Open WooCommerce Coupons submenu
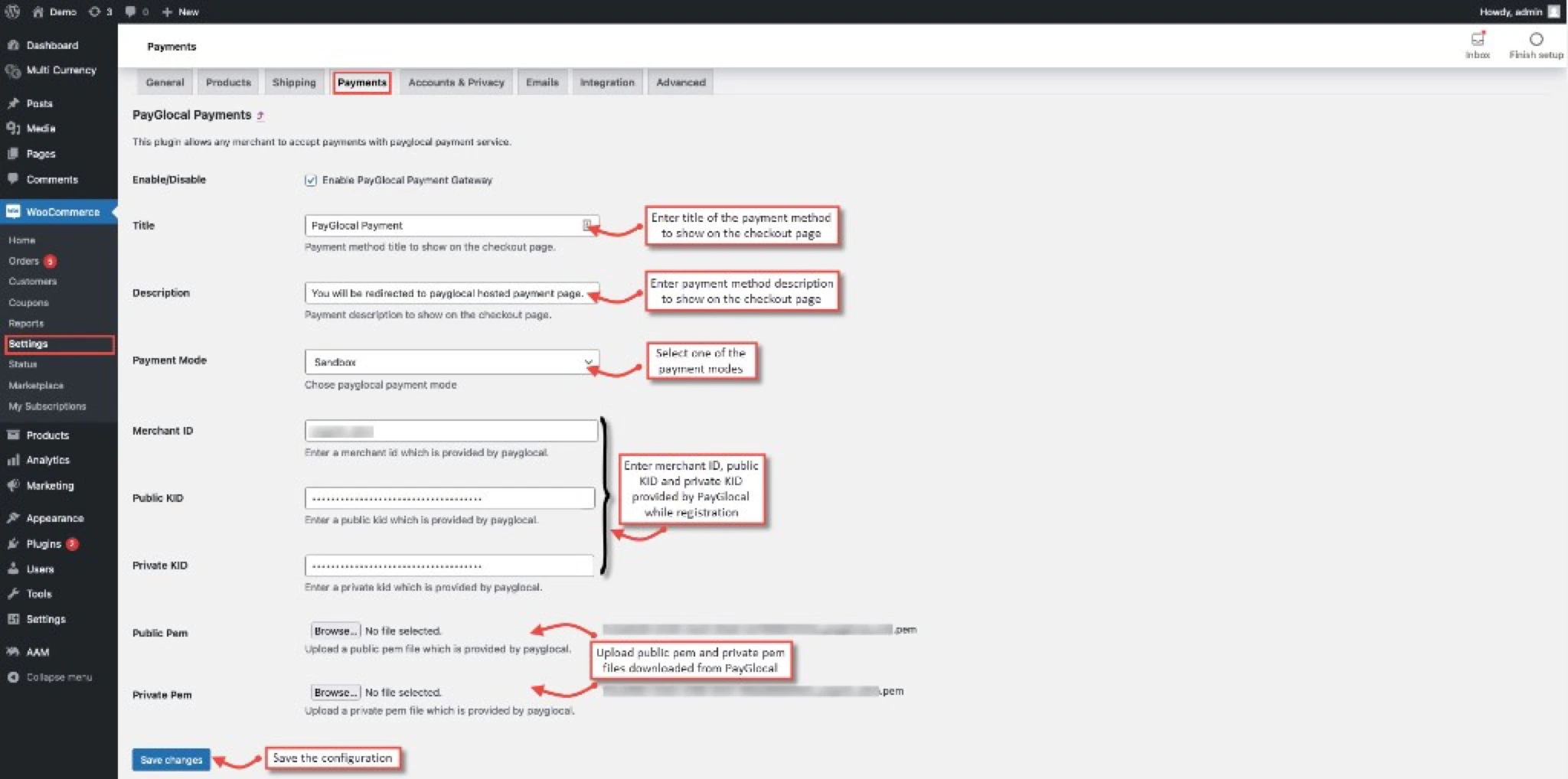 (x=28, y=303)
